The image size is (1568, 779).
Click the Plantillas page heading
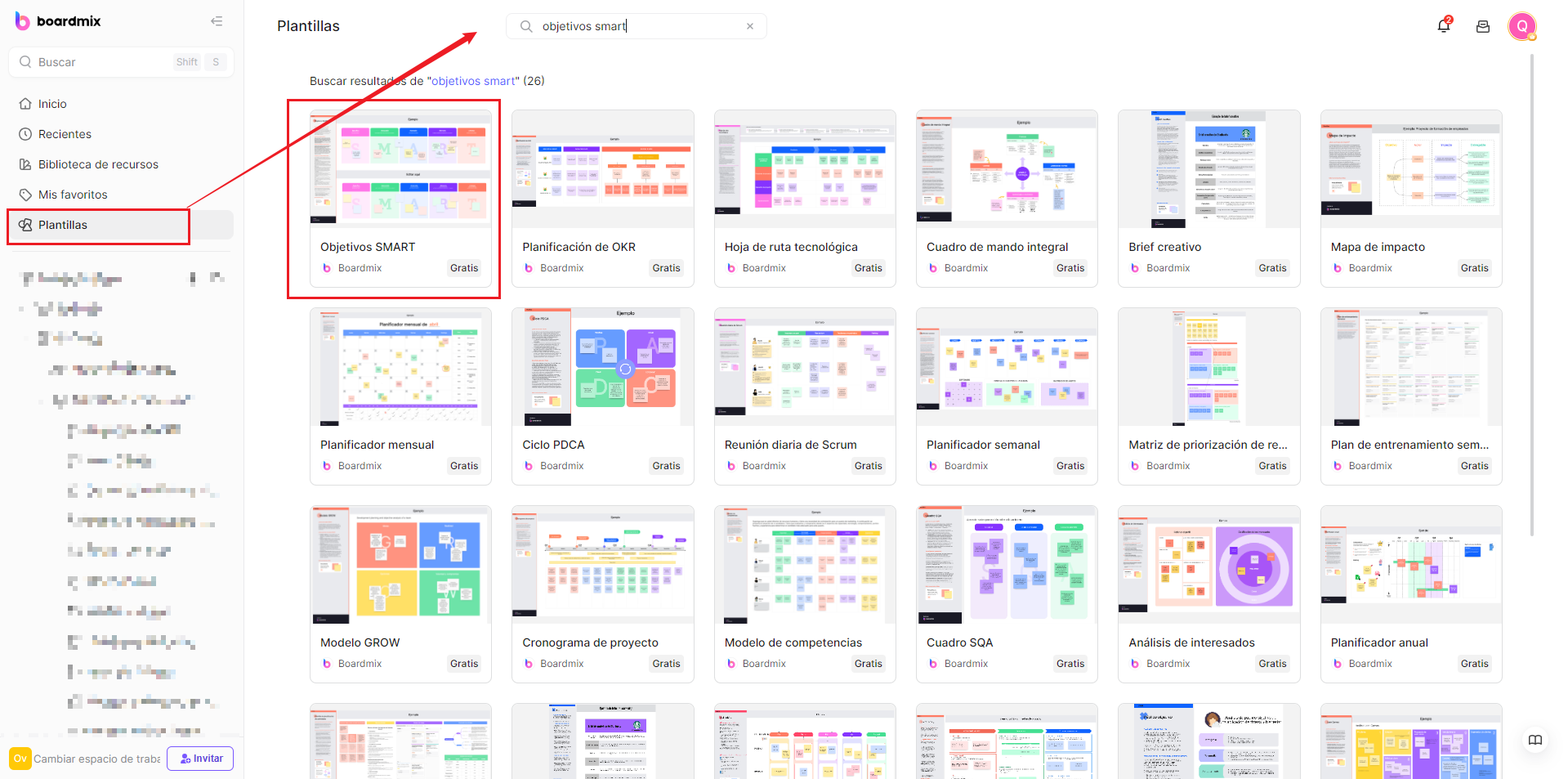308,26
